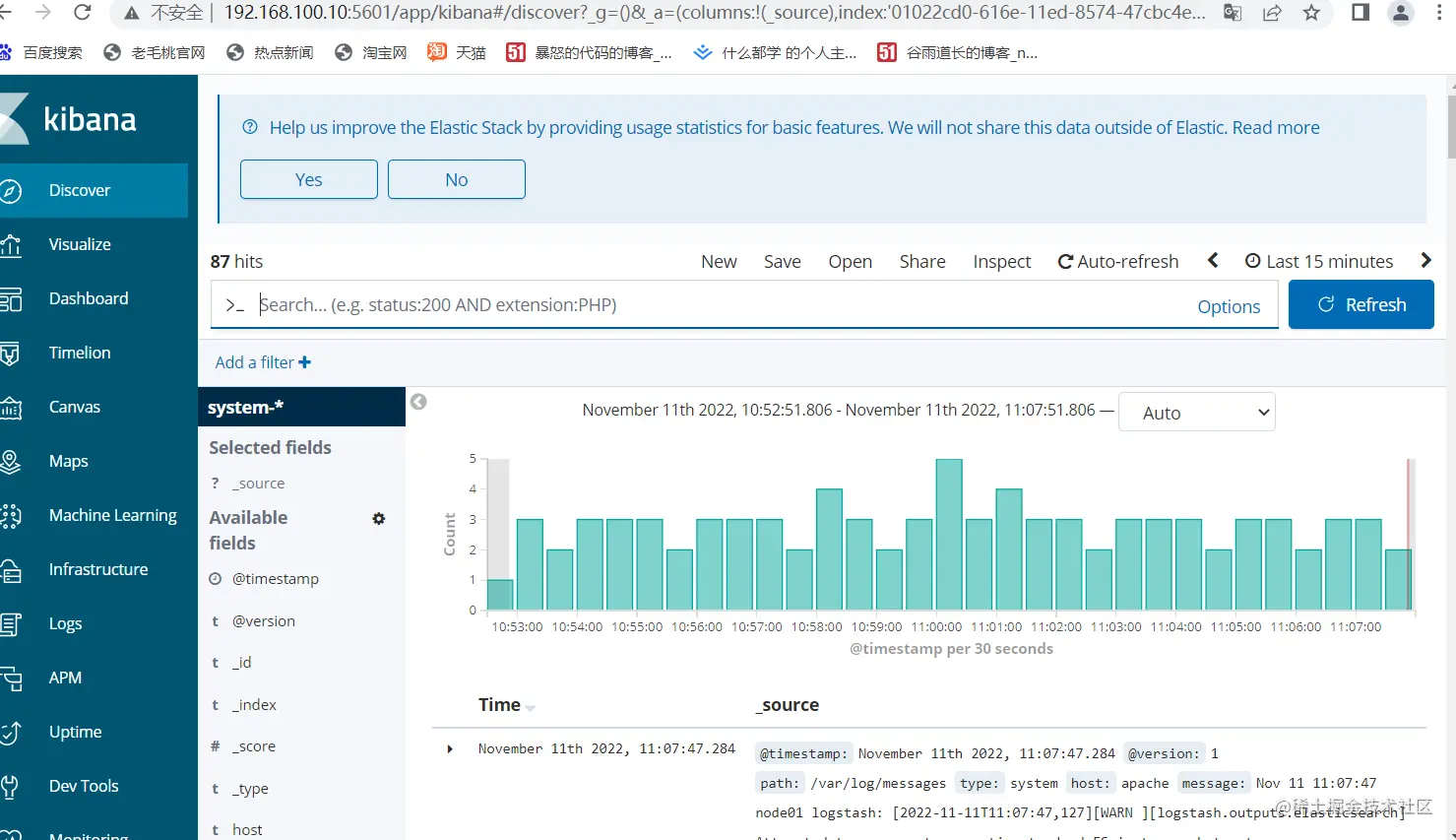Open the 热点新闻 bookmark
Viewport: 1456px width, 840px height.
(x=270, y=52)
